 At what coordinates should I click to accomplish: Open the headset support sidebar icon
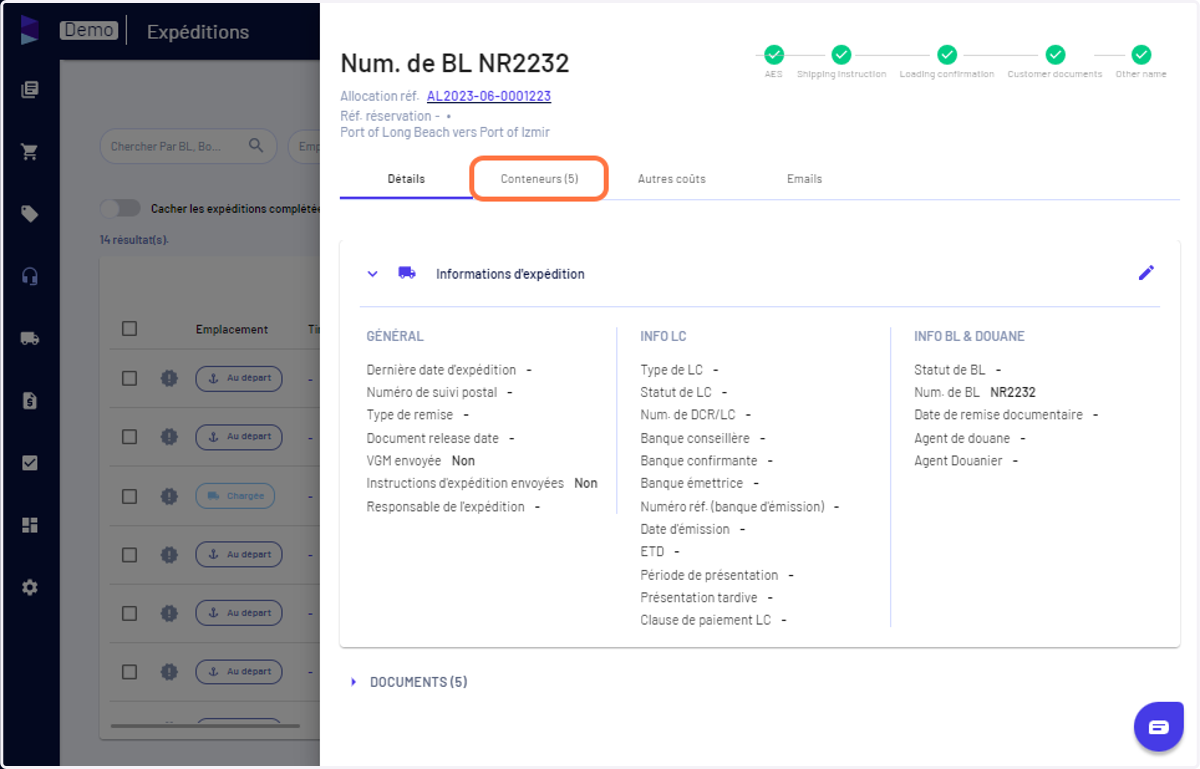pos(30,276)
